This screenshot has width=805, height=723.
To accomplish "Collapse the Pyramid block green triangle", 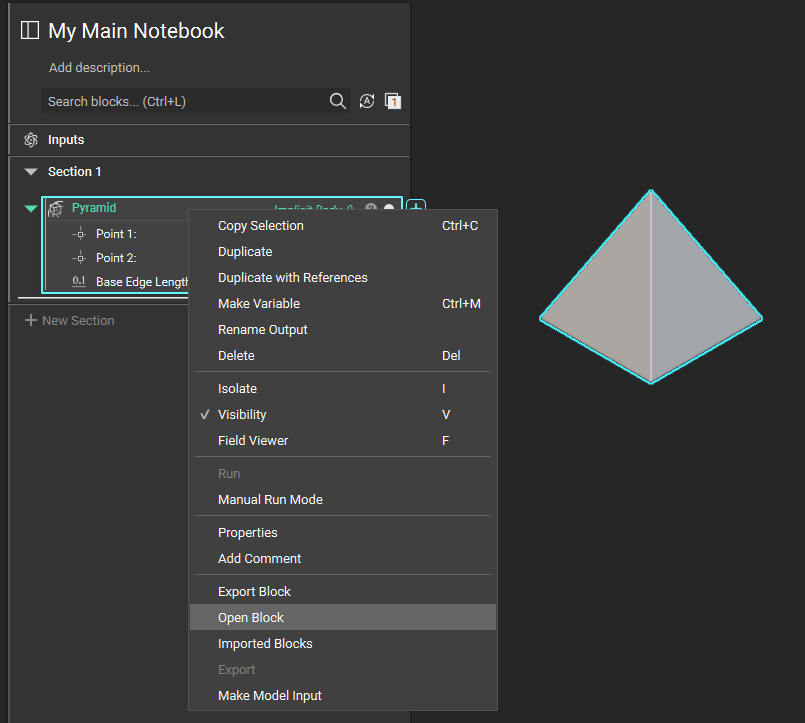I will coord(31,208).
